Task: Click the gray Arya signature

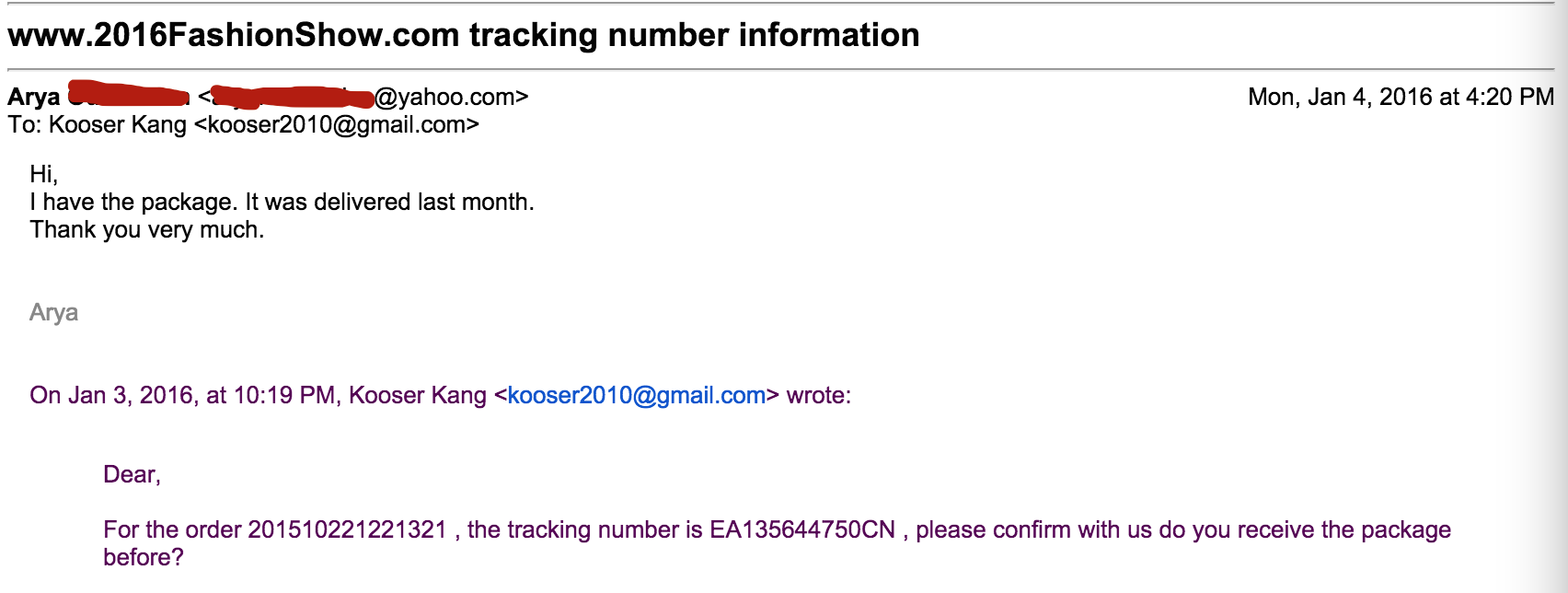Action: pyautogui.click(x=53, y=312)
